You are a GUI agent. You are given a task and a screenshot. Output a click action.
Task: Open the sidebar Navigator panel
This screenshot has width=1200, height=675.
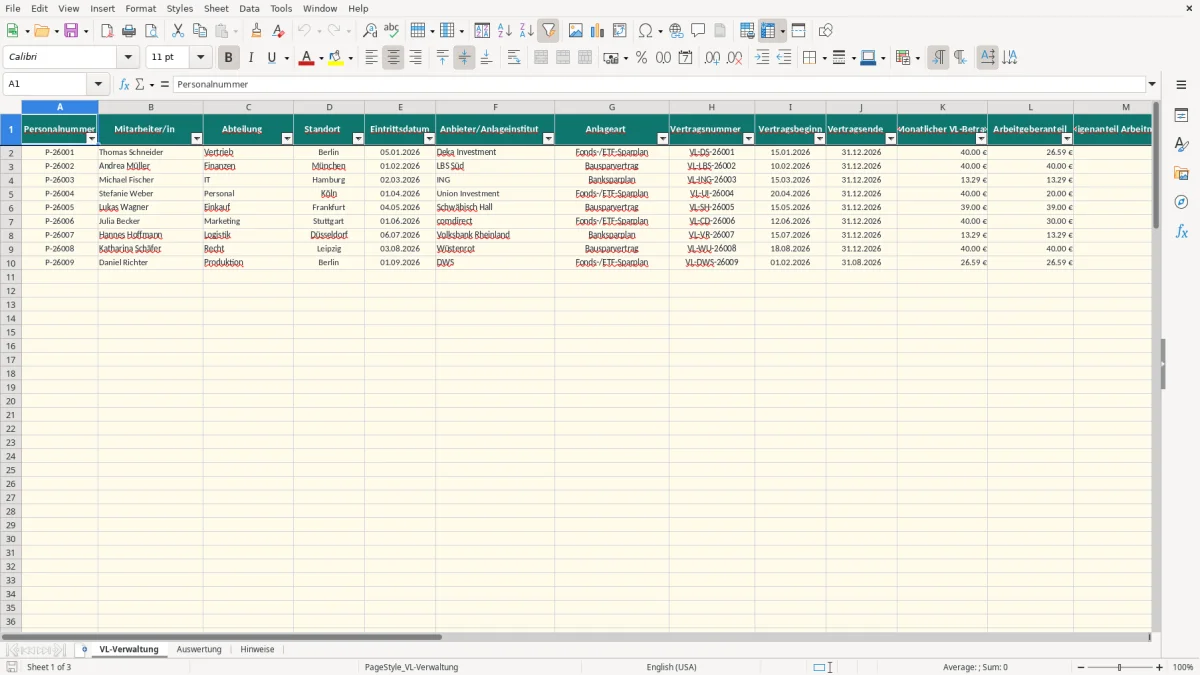pyautogui.click(x=1181, y=202)
